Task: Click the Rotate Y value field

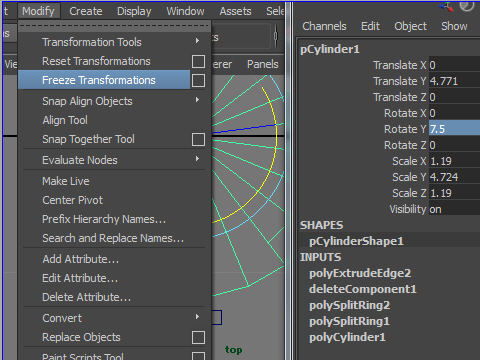Action: click(454, 129)
